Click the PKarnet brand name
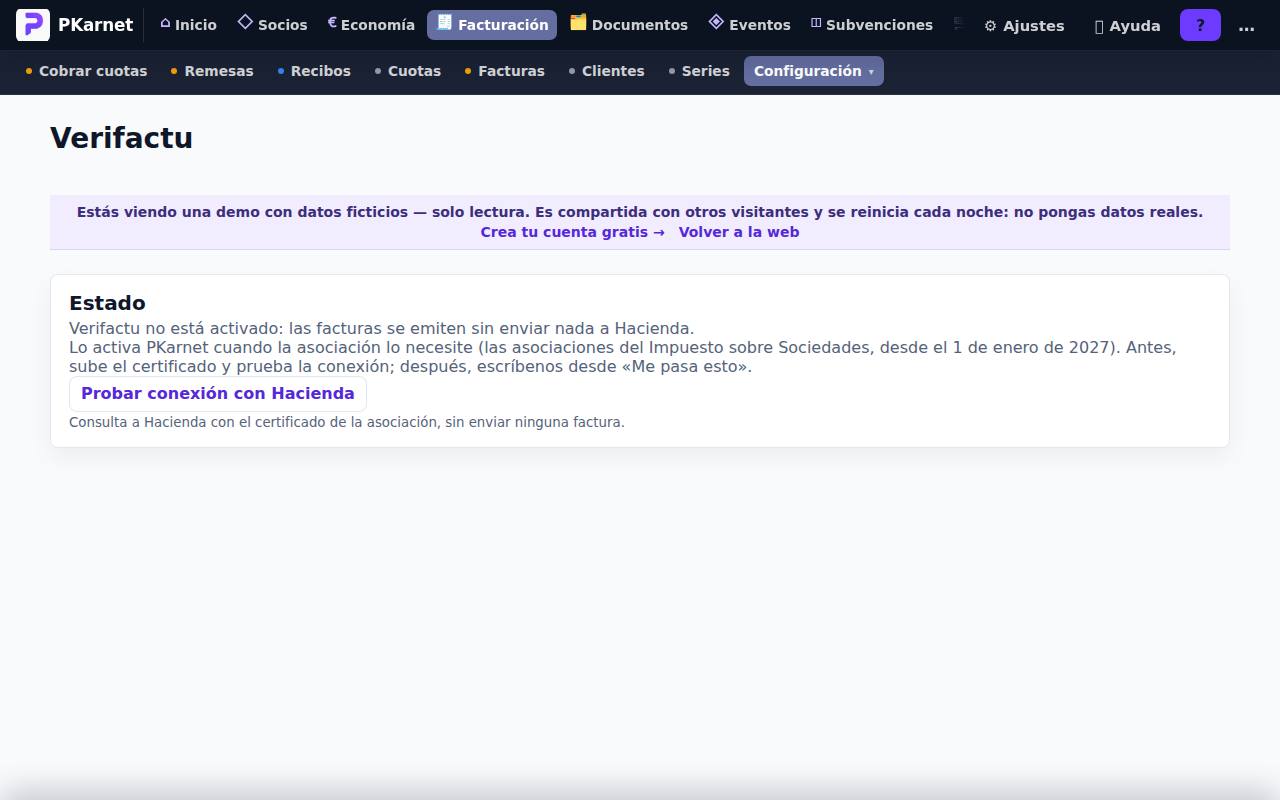This screenshot has height=800, width=1280. pyautogui.click(x=95, y=25)
